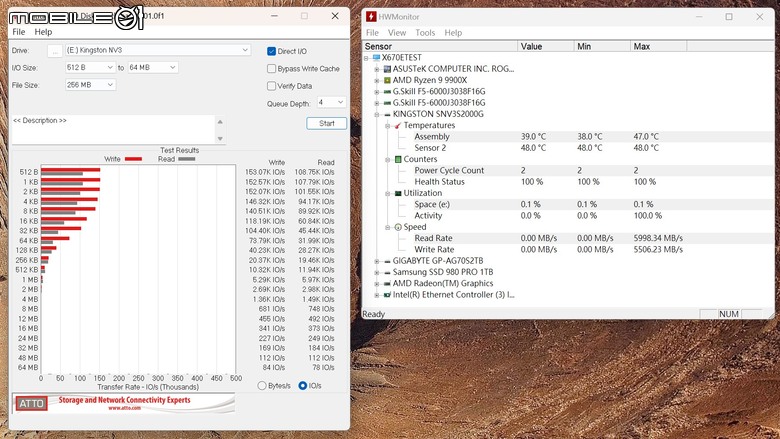Open the Drive dropdown showing Kingston NV3

158,50
